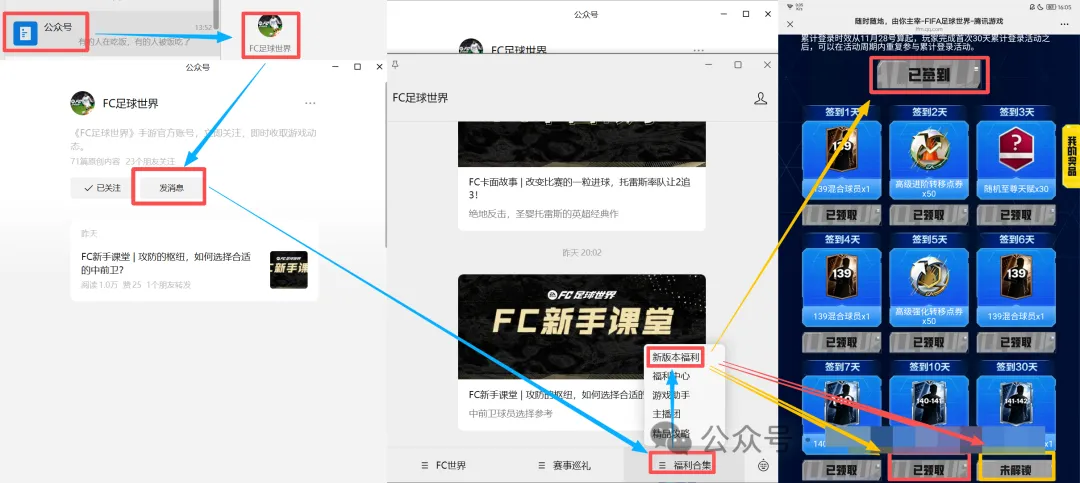Click the 已关注 followed button
The image size is (1080, 483).
point(101,187)
